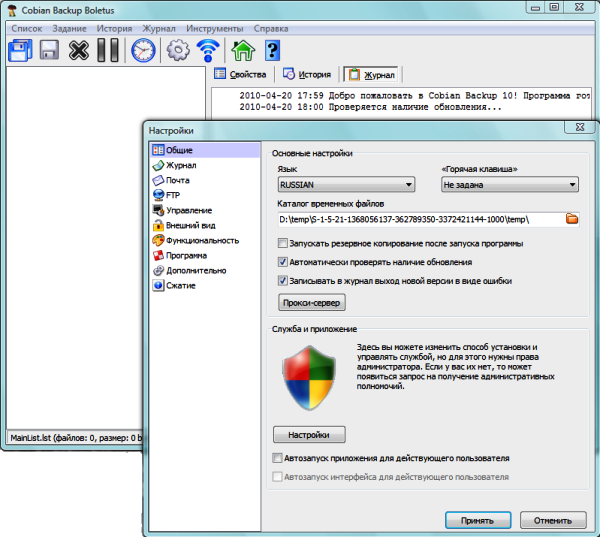Click the log line Добро пожаловать в Cobian Backup

415,95
